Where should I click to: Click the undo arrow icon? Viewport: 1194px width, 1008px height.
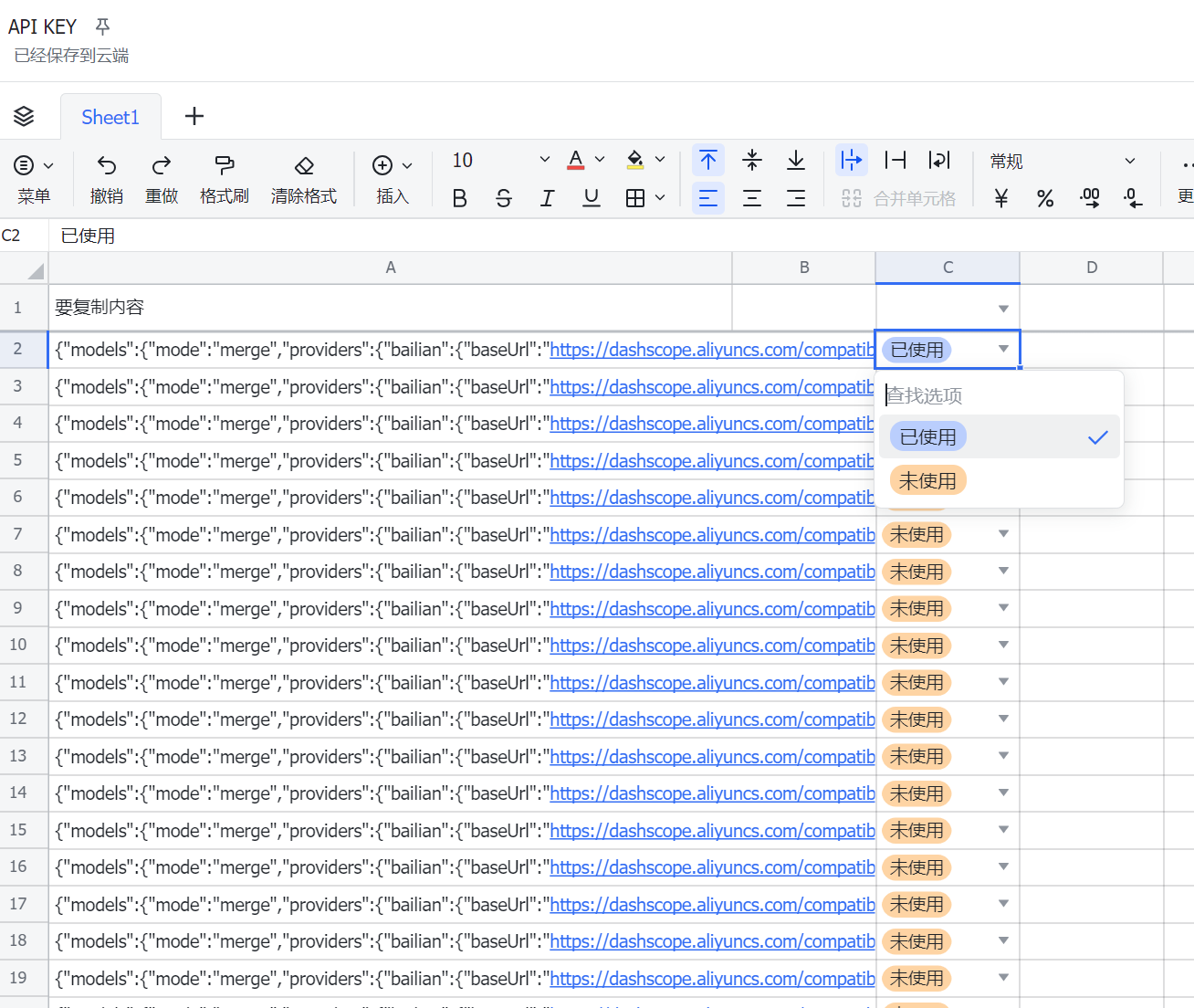107,165
